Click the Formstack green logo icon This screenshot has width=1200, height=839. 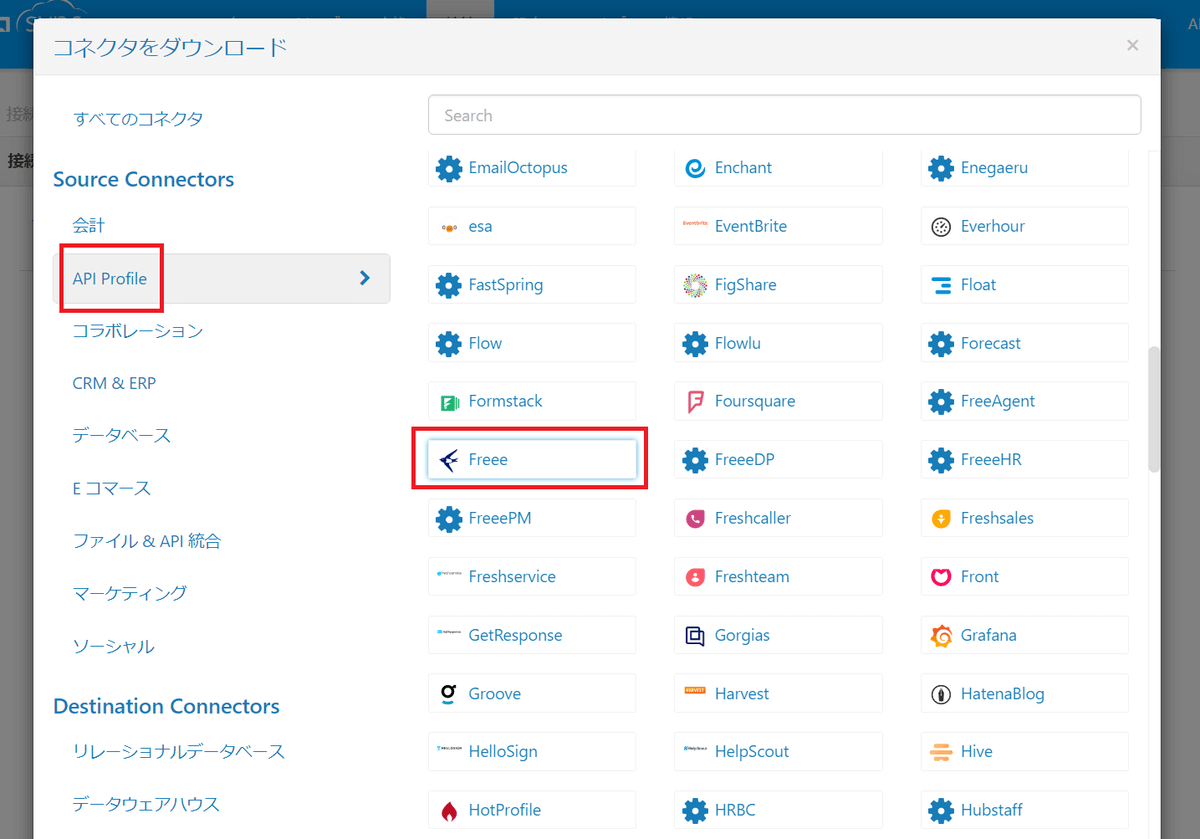(x=449, y=402)
